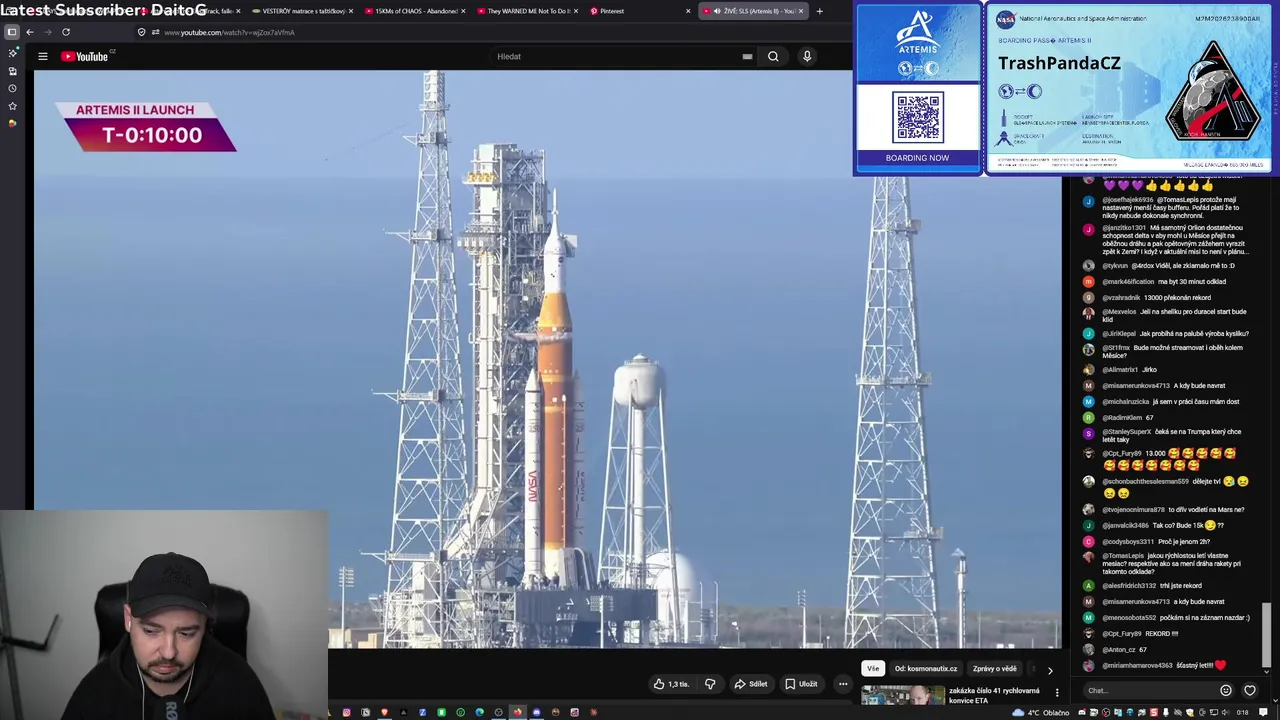This screenshot has width=1280, height=720.
Task: Like the video with the thumbs up (1,3 tis.)
Action: coord(671,684)
